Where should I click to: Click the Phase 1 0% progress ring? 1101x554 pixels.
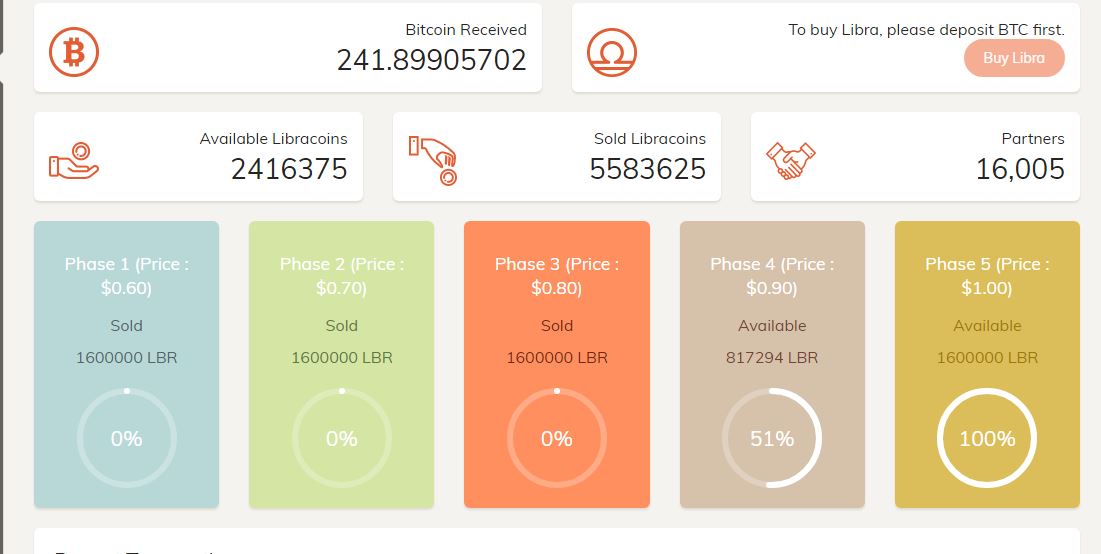[127, 438]
